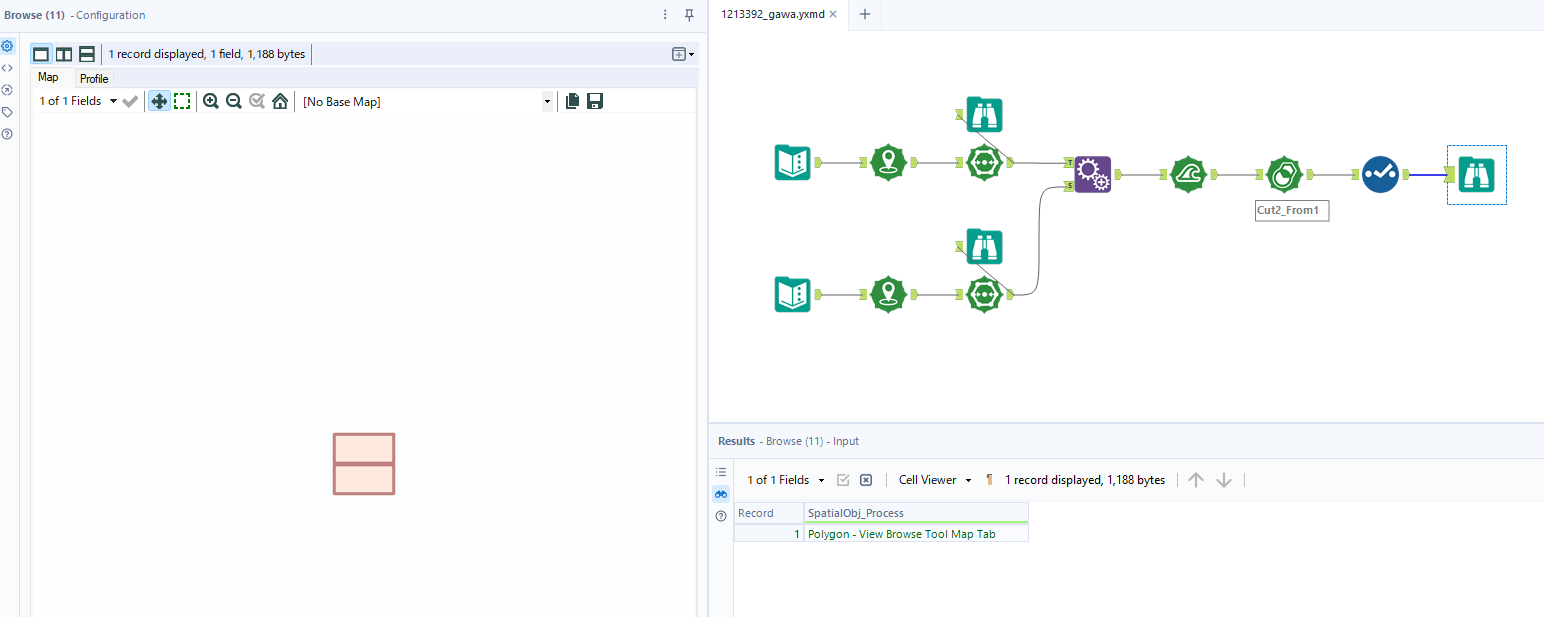Click the save map image icon
Screen dimensions: 1544x617
tap(594, 100)
